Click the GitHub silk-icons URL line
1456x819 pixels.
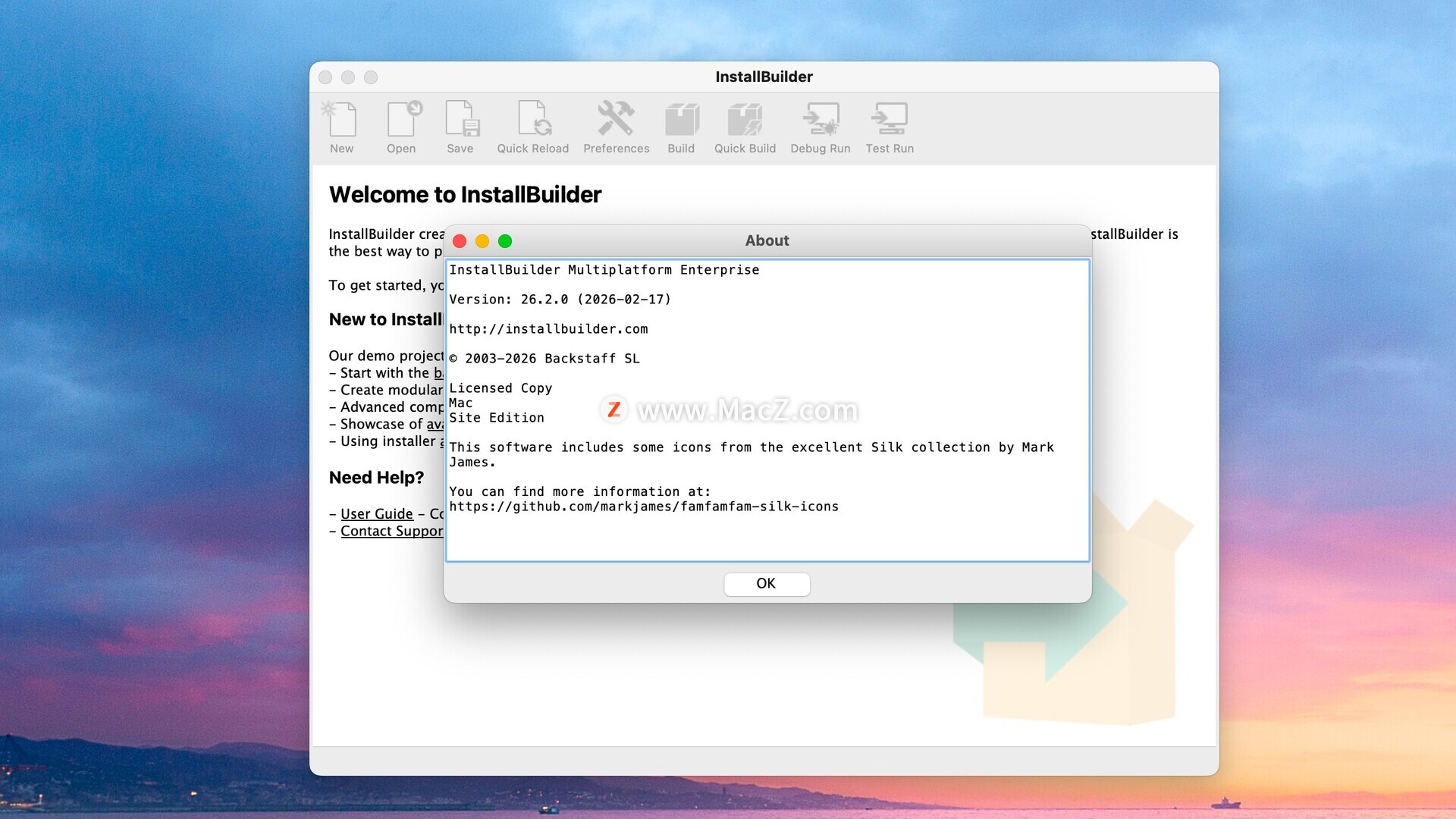pyautogui.click(x=644, y=507)
